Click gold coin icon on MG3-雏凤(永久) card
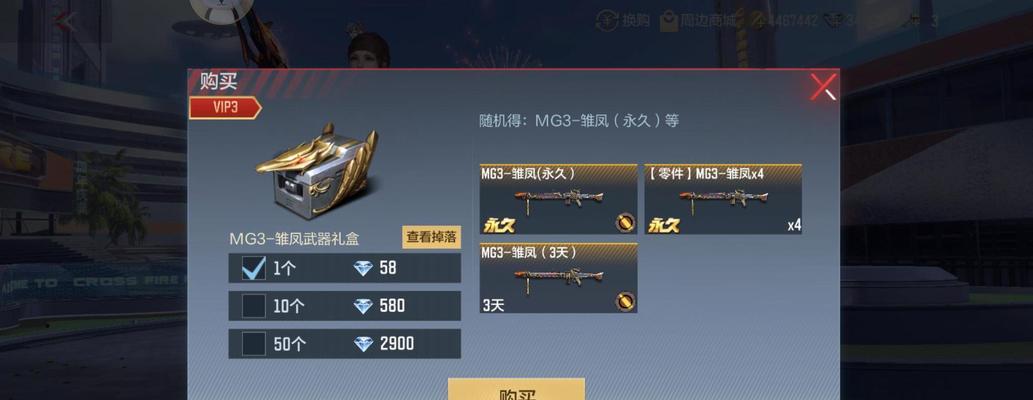The image size is (1033, 400). coord(625,223)
